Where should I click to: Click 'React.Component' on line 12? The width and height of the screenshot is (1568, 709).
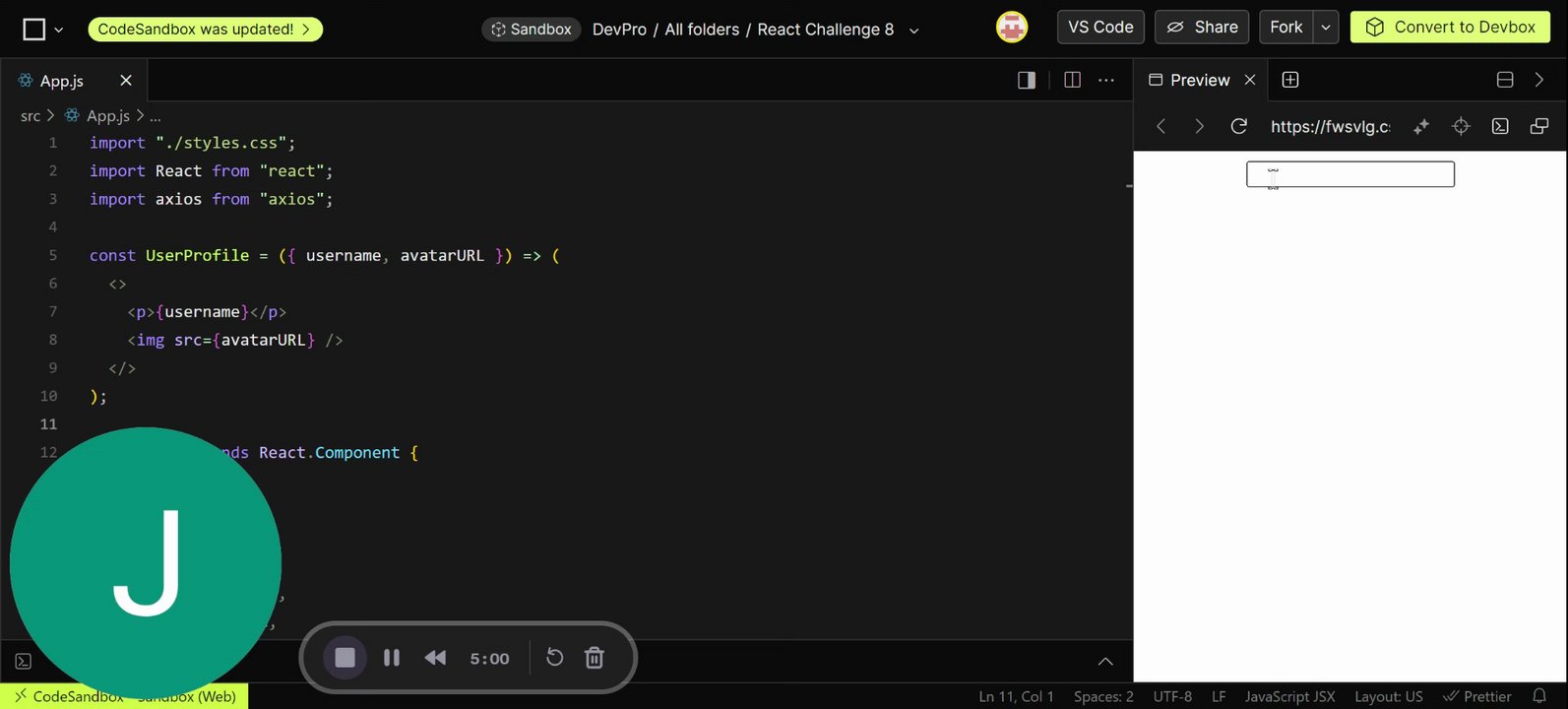coord(329,453)
